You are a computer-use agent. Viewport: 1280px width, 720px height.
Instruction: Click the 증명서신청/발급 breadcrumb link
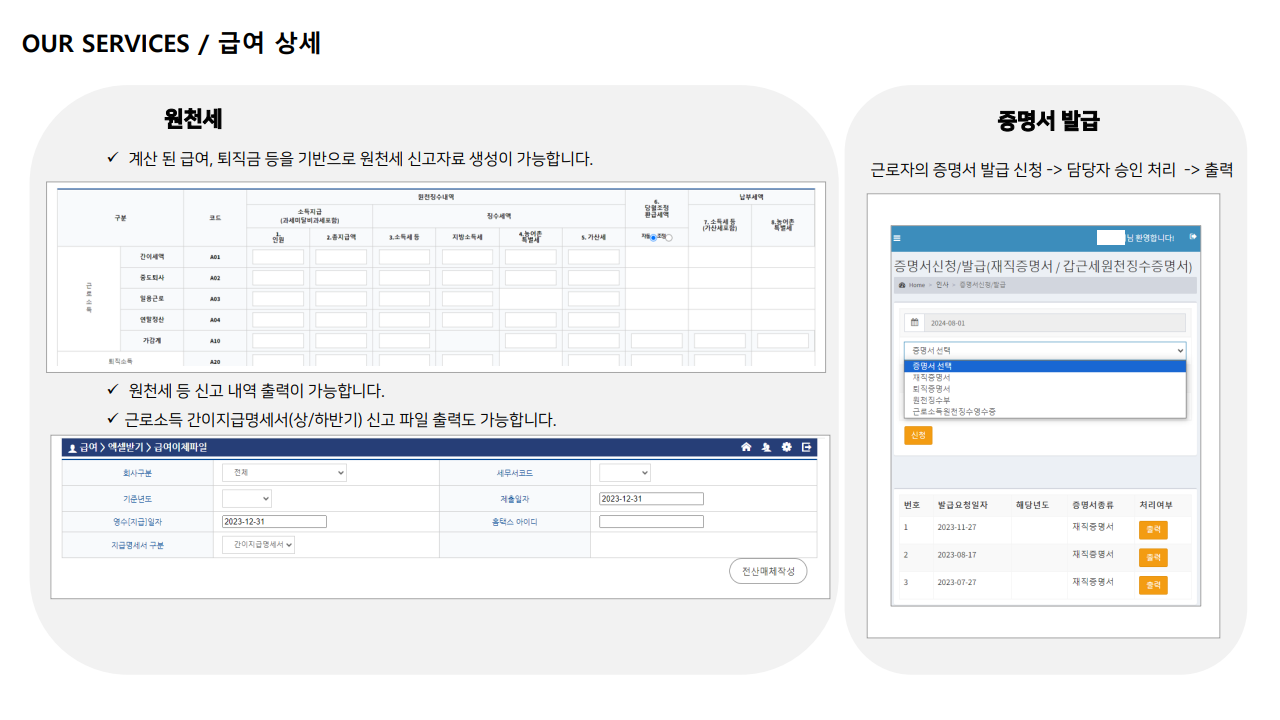tap(983, 285)
